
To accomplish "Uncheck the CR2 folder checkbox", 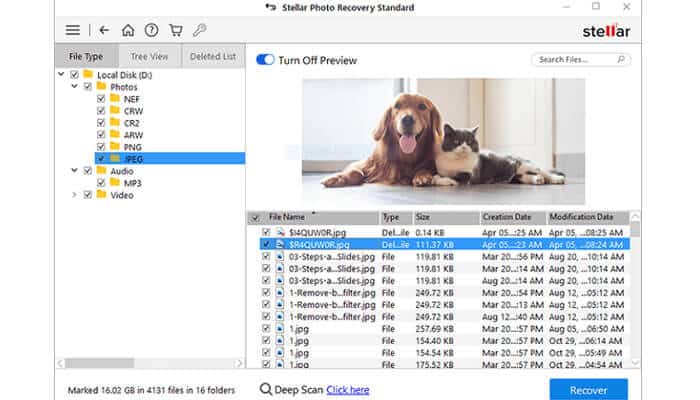I will pos(101,123).
